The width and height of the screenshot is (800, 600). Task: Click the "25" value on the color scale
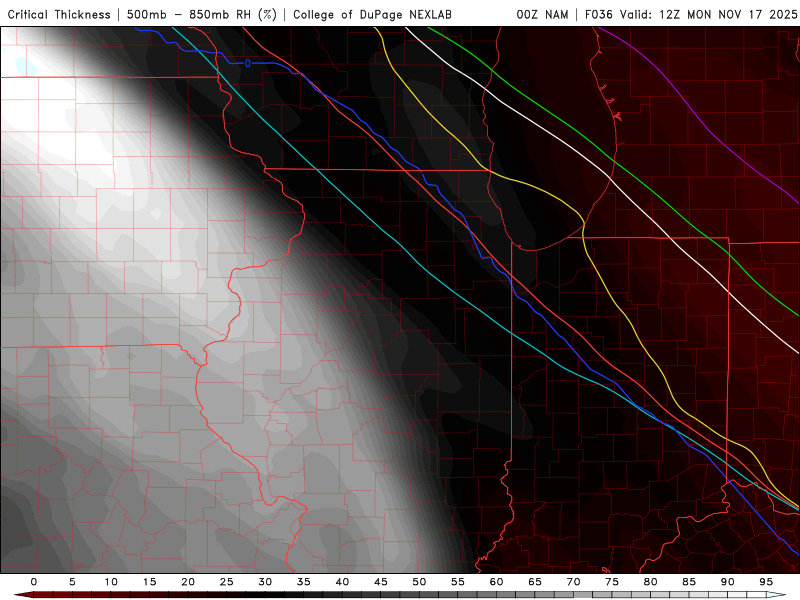point(227,582)
